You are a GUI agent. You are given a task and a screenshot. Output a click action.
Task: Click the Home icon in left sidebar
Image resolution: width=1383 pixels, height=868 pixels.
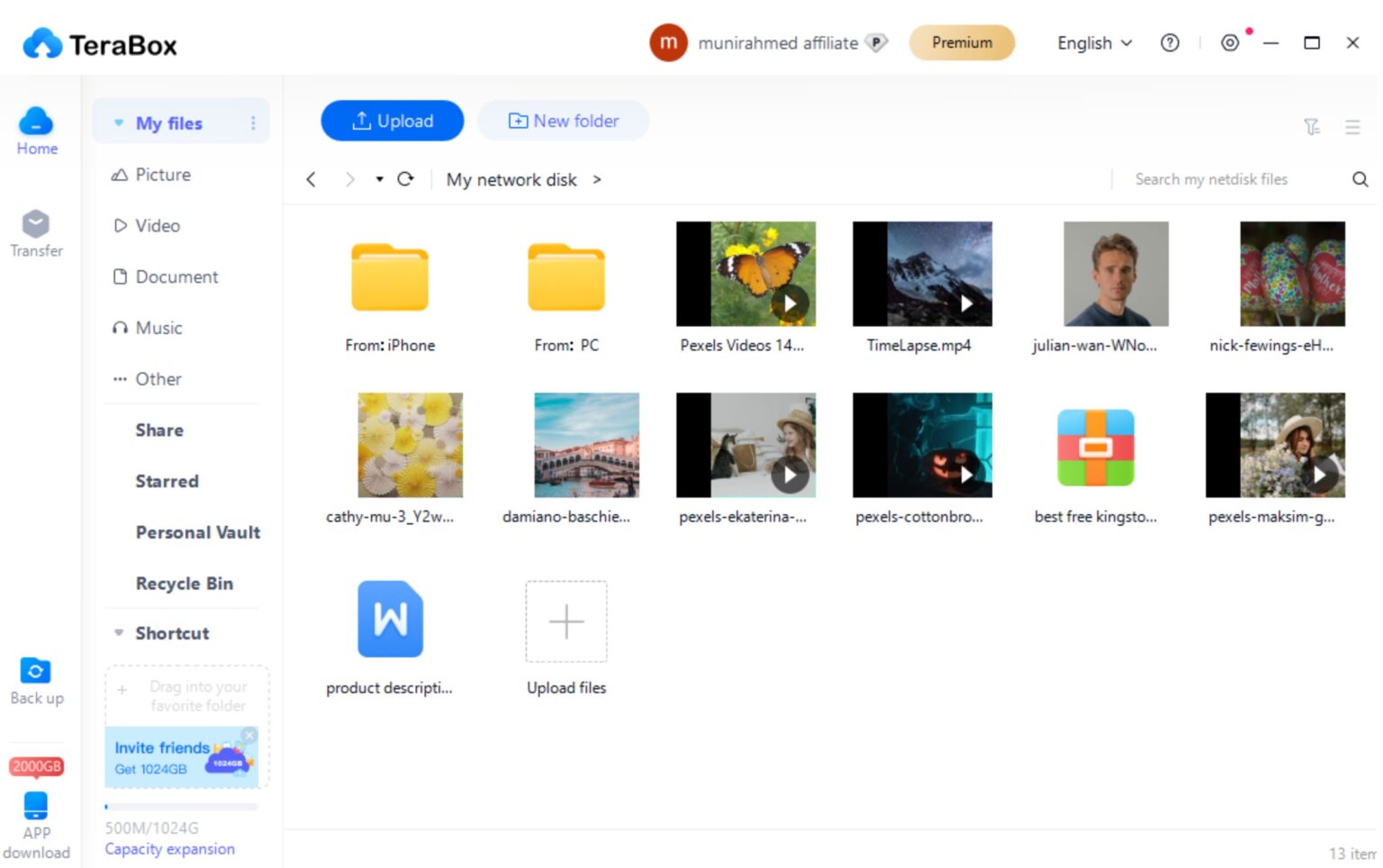coord(36,126)
